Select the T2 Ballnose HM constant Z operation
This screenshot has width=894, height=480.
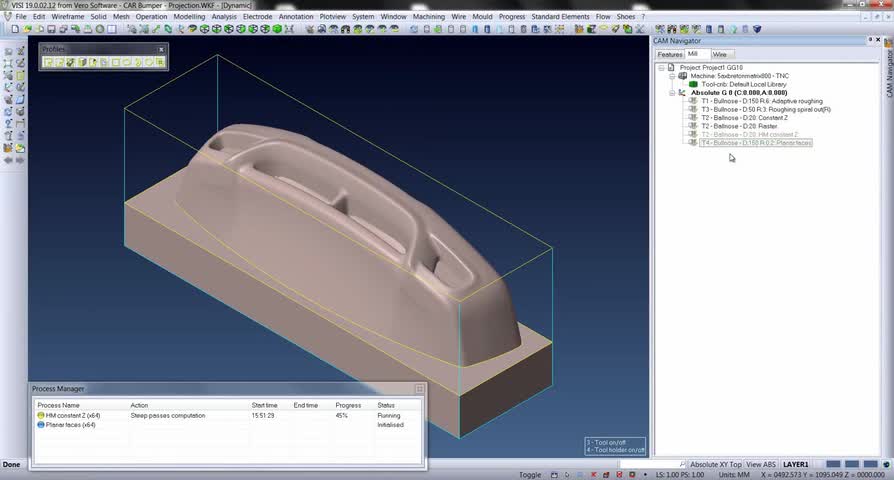tap(750, 135)
